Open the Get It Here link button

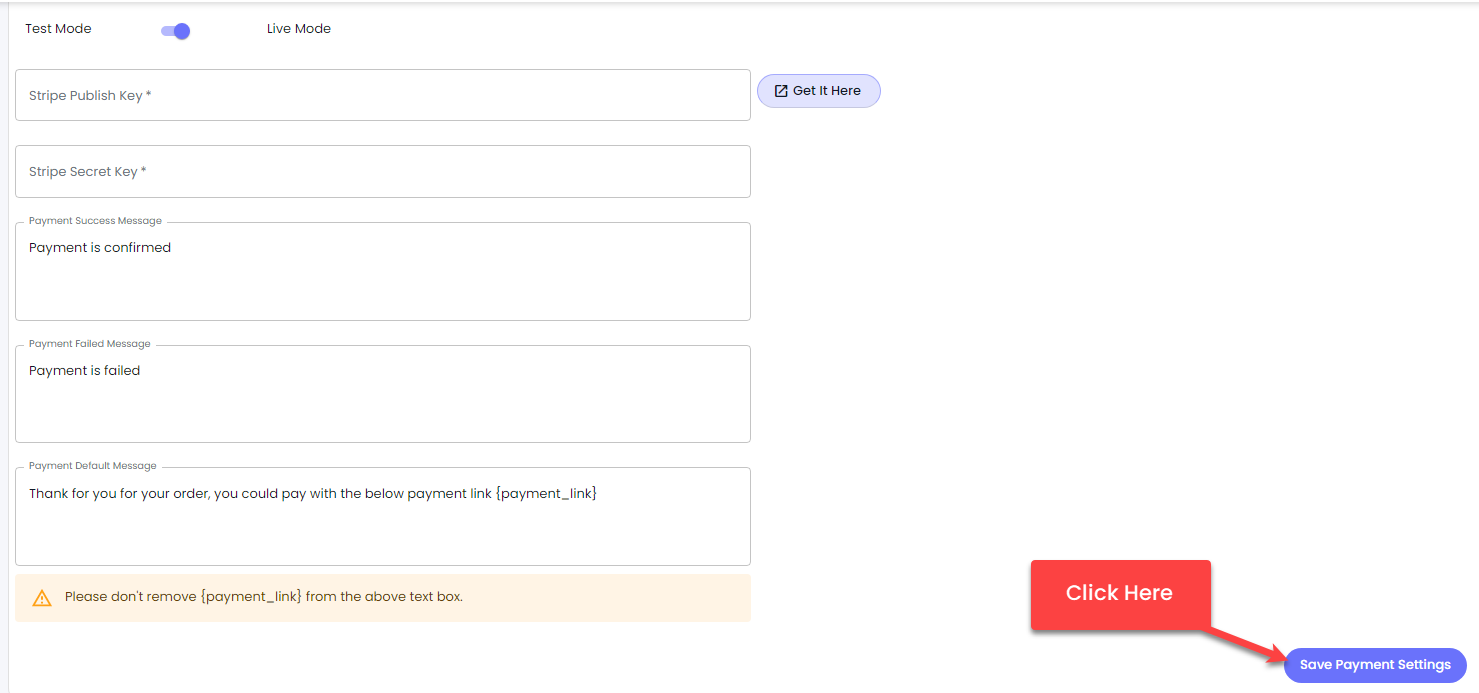818,91
